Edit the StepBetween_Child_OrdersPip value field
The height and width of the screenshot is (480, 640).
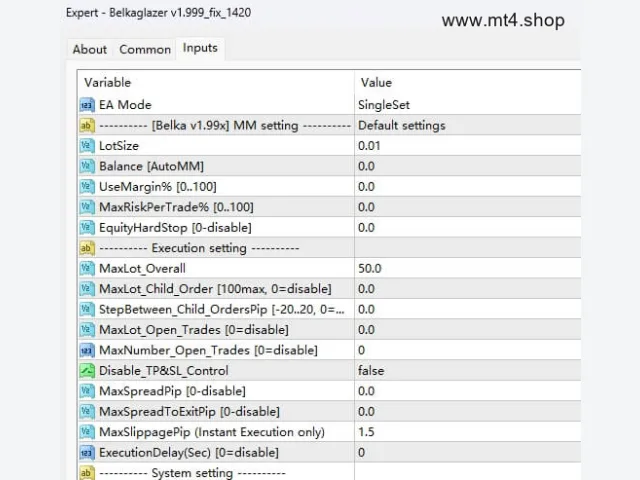point(468,309)
